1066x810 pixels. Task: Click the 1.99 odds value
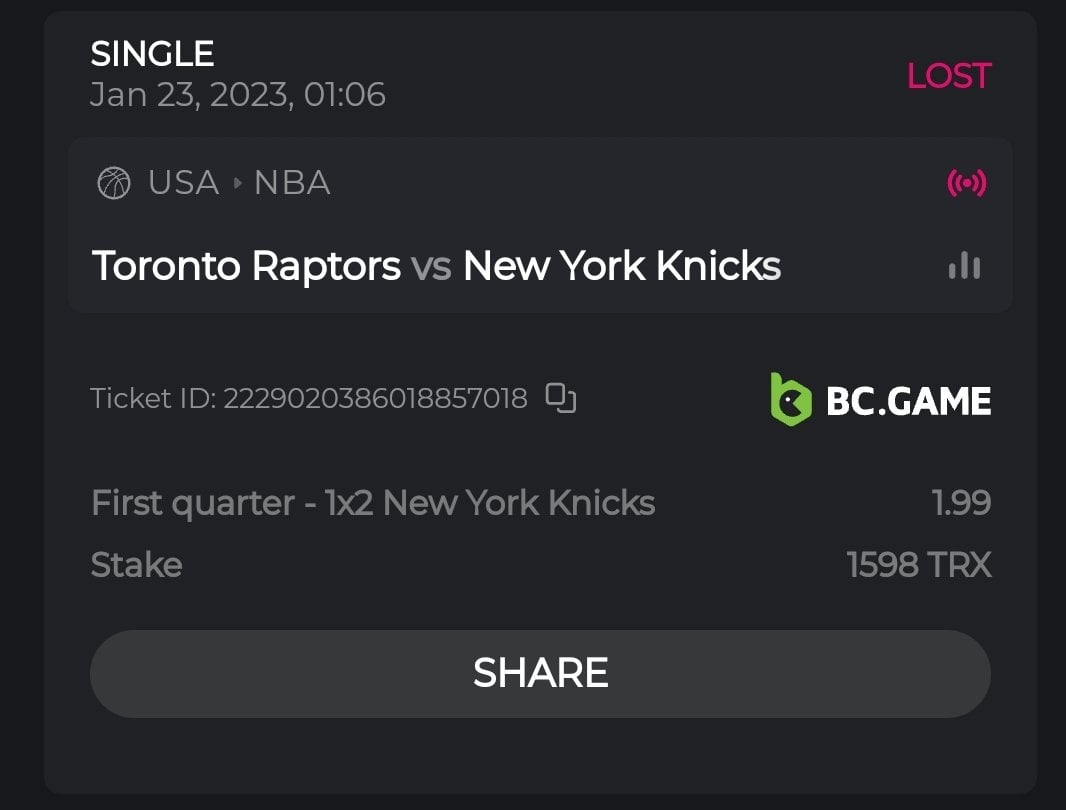[961, 503]
